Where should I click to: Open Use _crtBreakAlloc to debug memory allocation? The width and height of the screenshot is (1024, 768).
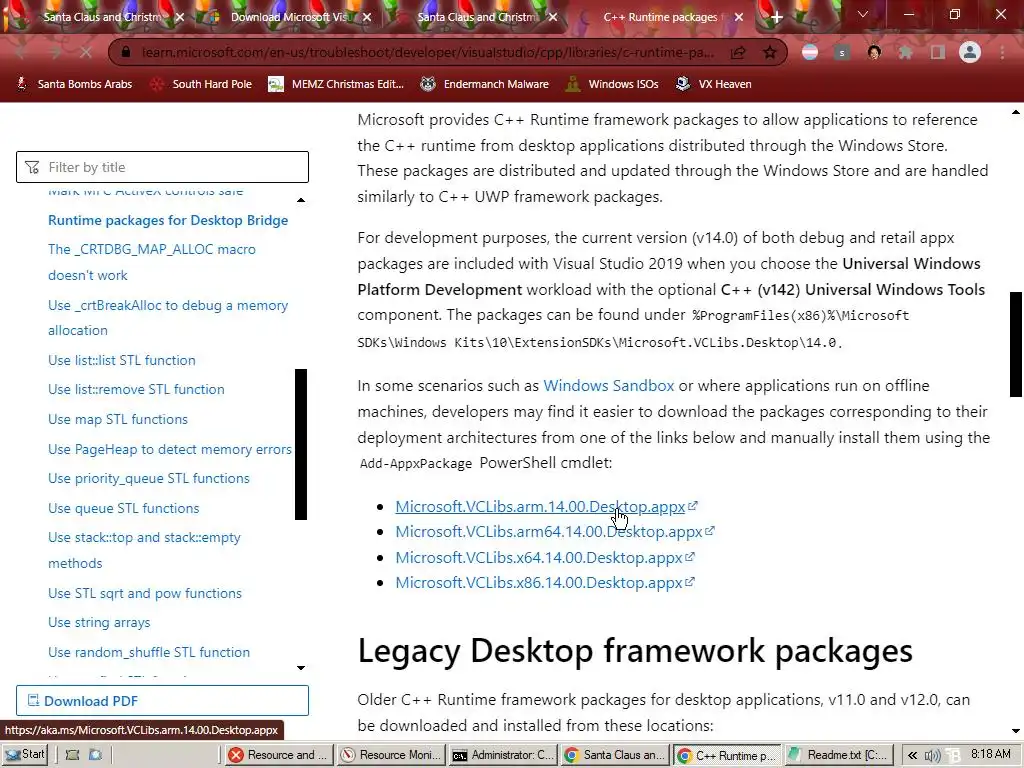[x=168, y=317]
